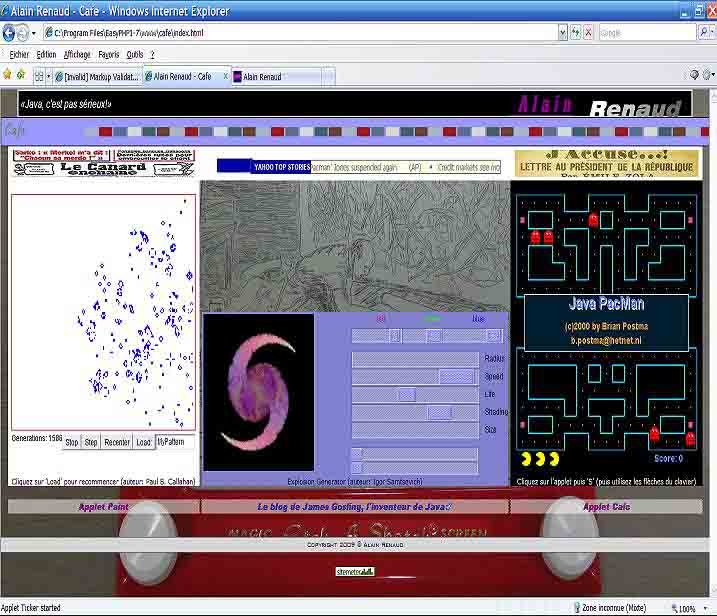Image resolution: width=717 pixels, height=616 pixels.
Task: Open the recent pages dropdown next to Forward
Action: [33, 33]
